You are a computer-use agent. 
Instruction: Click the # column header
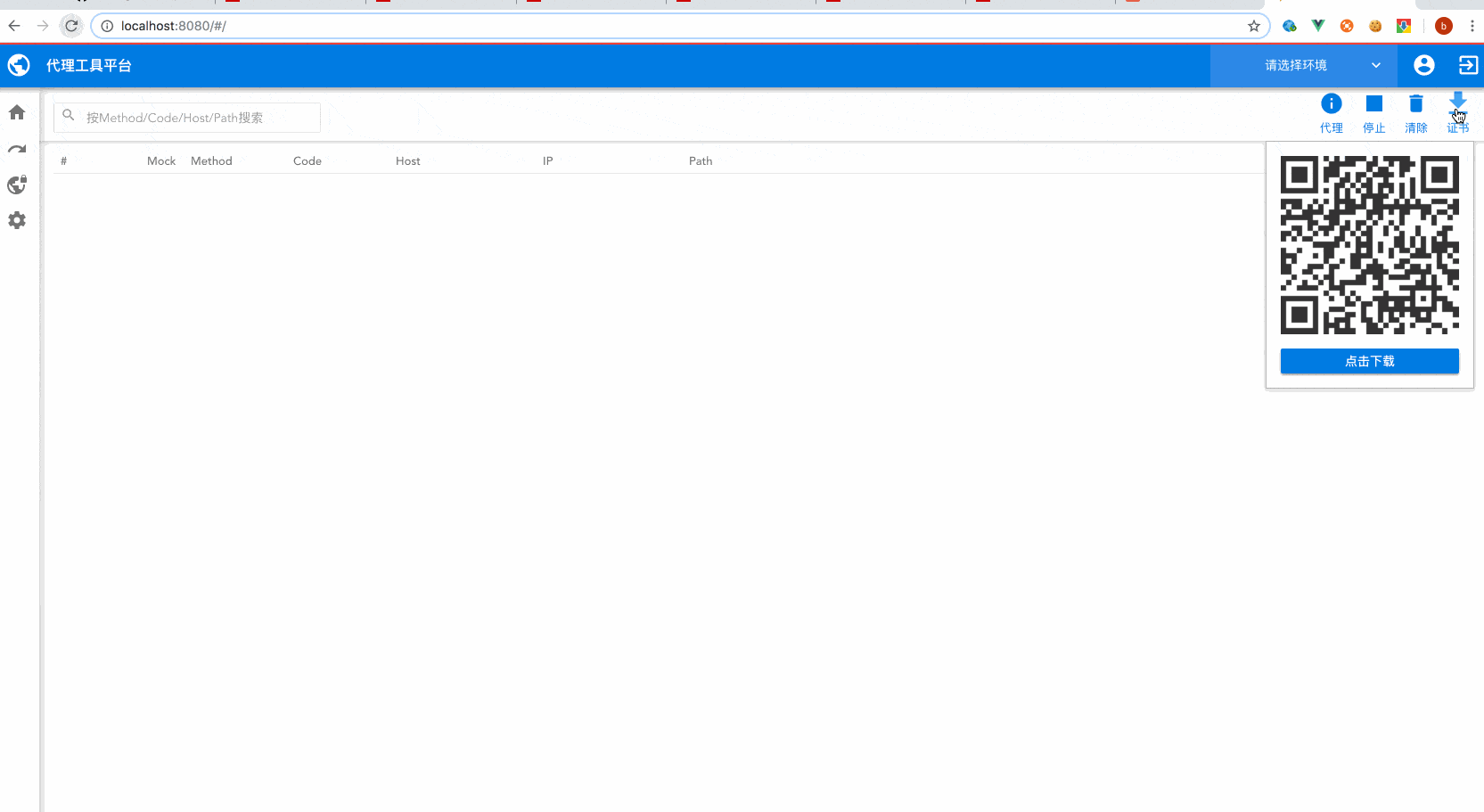point(63,161)
